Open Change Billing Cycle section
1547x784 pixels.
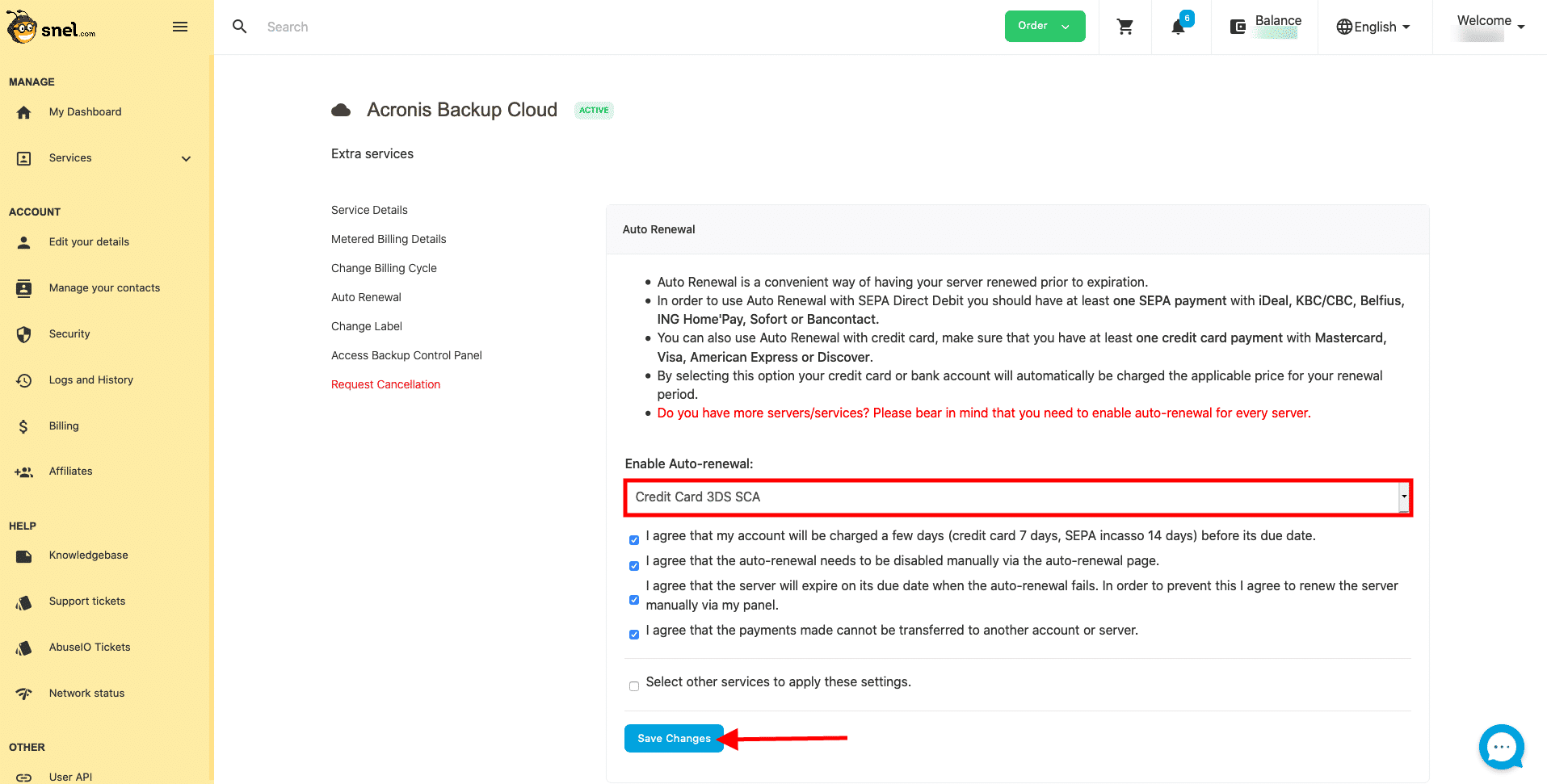point(384,268)
